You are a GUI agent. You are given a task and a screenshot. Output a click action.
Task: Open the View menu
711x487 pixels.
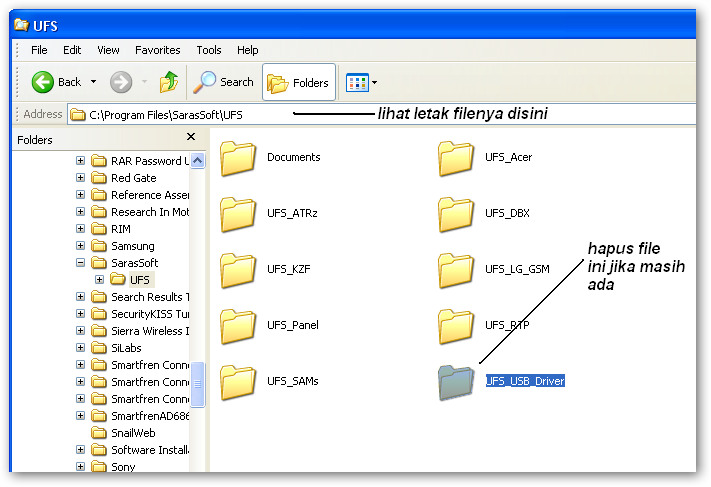point(108,50)
